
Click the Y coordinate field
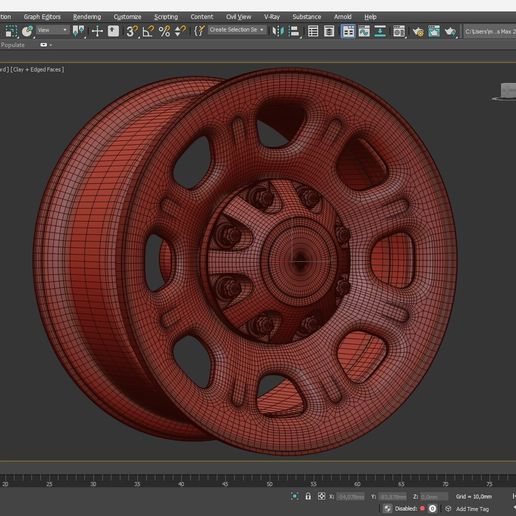click(392, 497)
